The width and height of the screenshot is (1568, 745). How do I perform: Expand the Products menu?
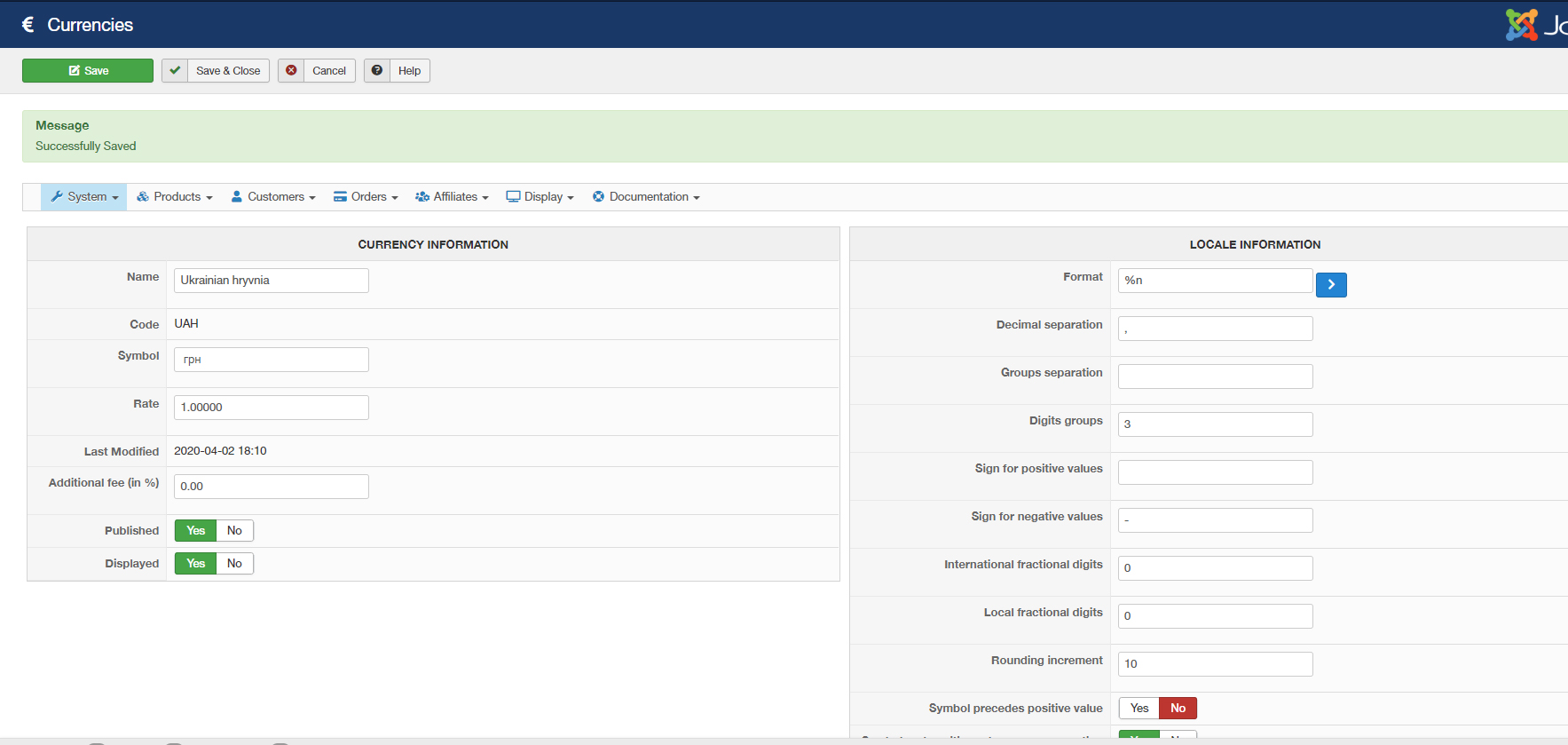pos(175,197)
